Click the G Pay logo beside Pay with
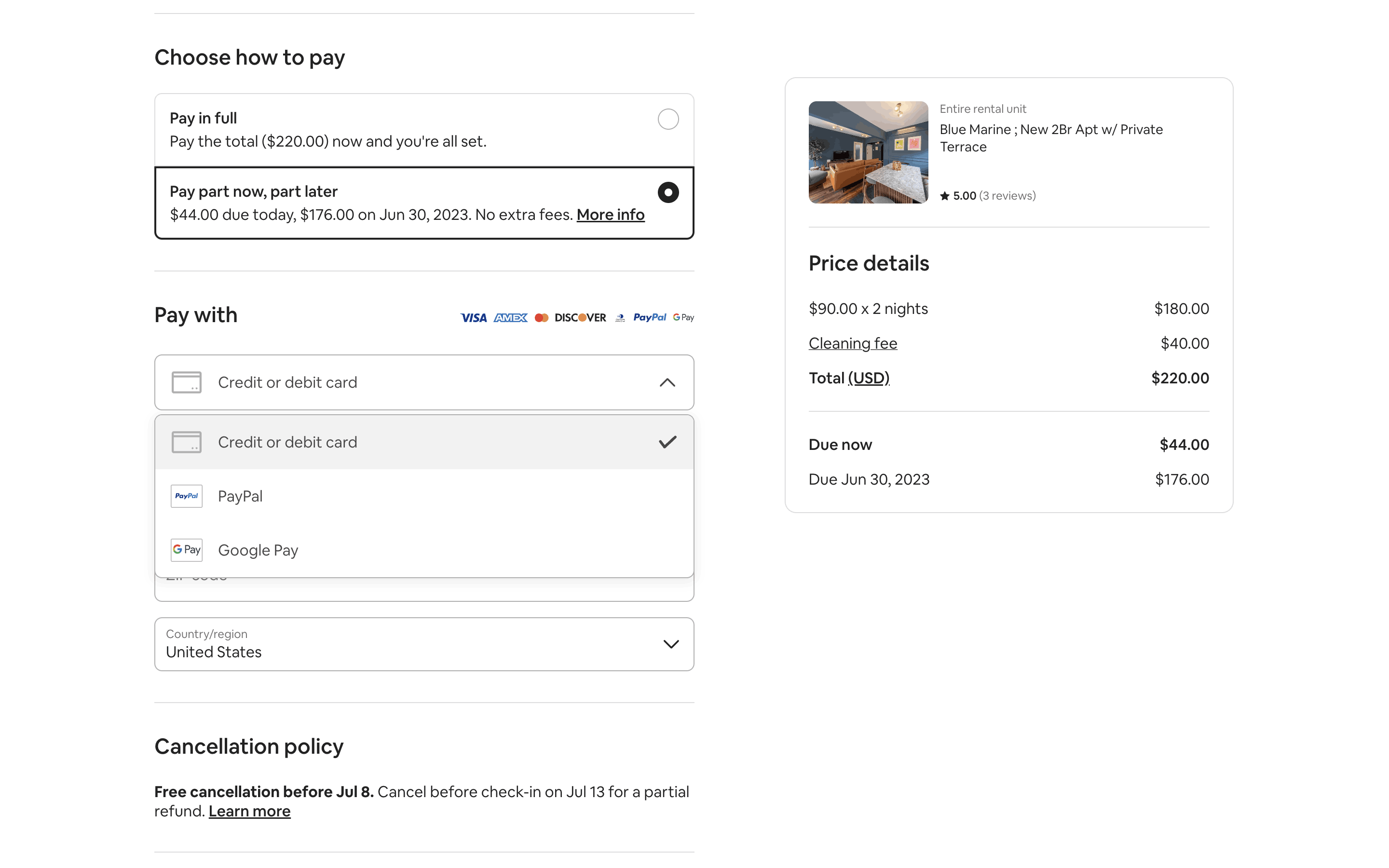The image size is (1389, 868). point(683,317)
